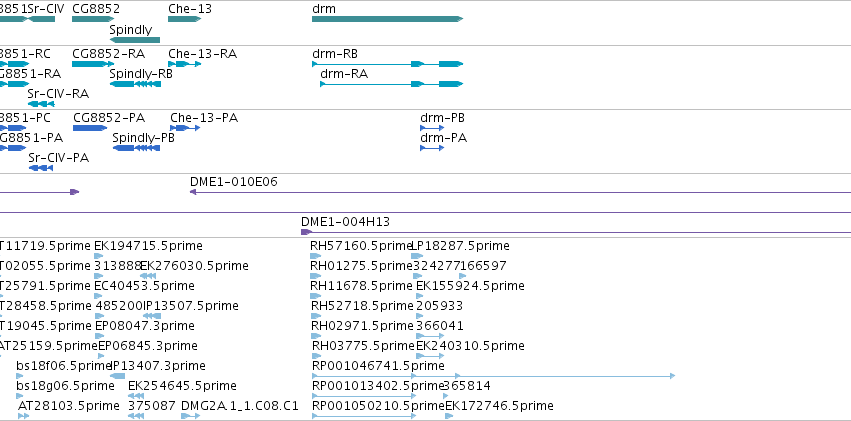Click the DME1-010E06 clone label
Screen dimensions: 851x421
click(233, 182)
